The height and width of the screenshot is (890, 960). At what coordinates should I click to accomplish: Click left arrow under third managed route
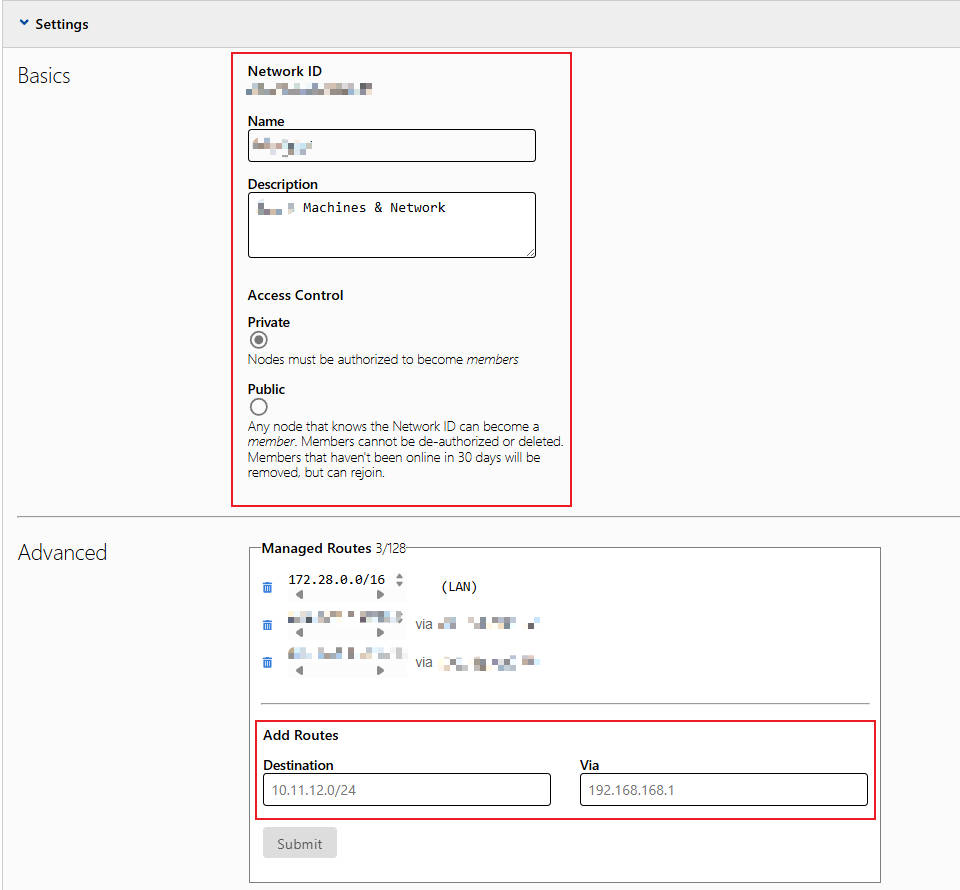click(x=298, y=671)
